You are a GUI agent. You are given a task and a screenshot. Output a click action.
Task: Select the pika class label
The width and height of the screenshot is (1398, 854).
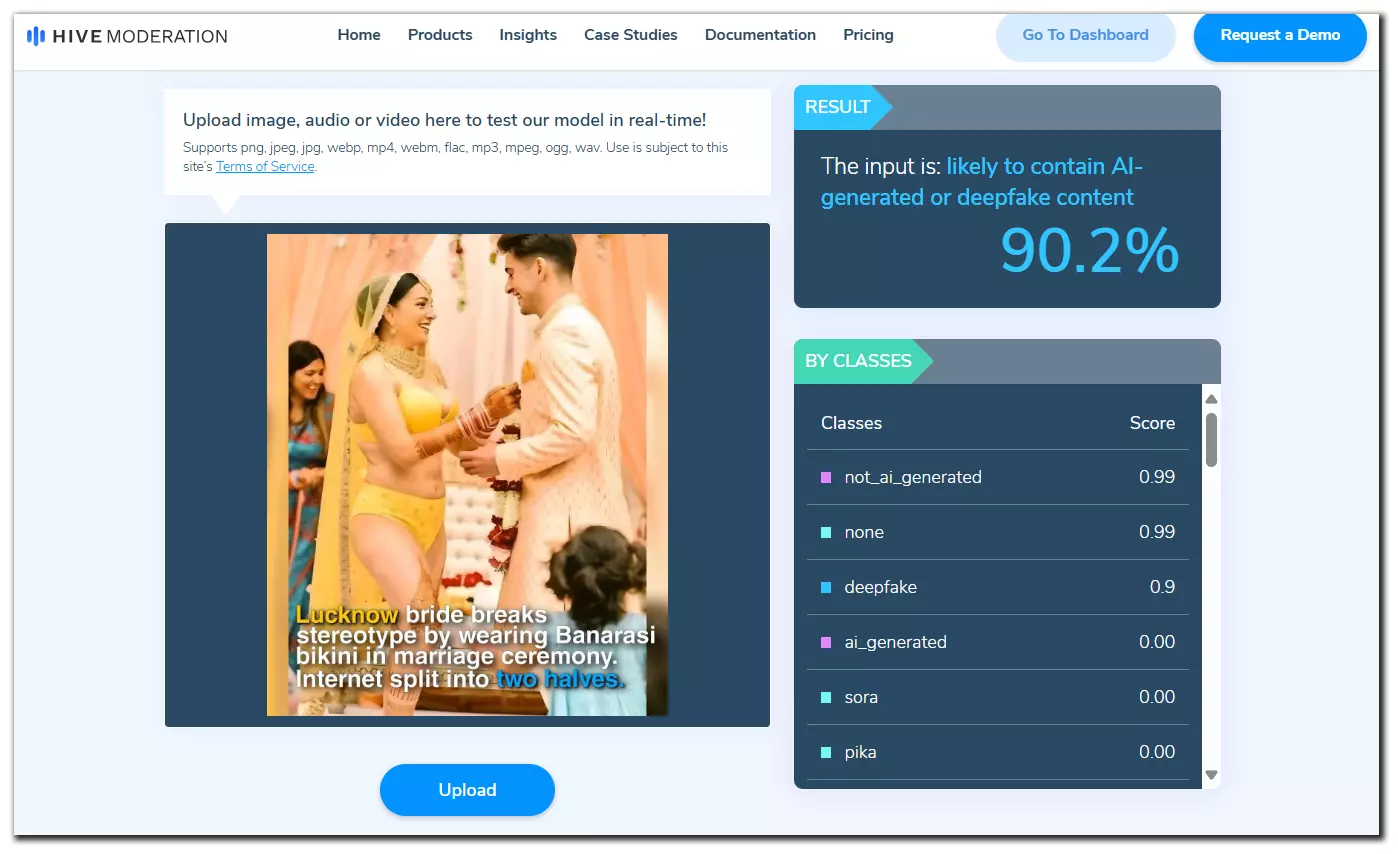(860, 752)
